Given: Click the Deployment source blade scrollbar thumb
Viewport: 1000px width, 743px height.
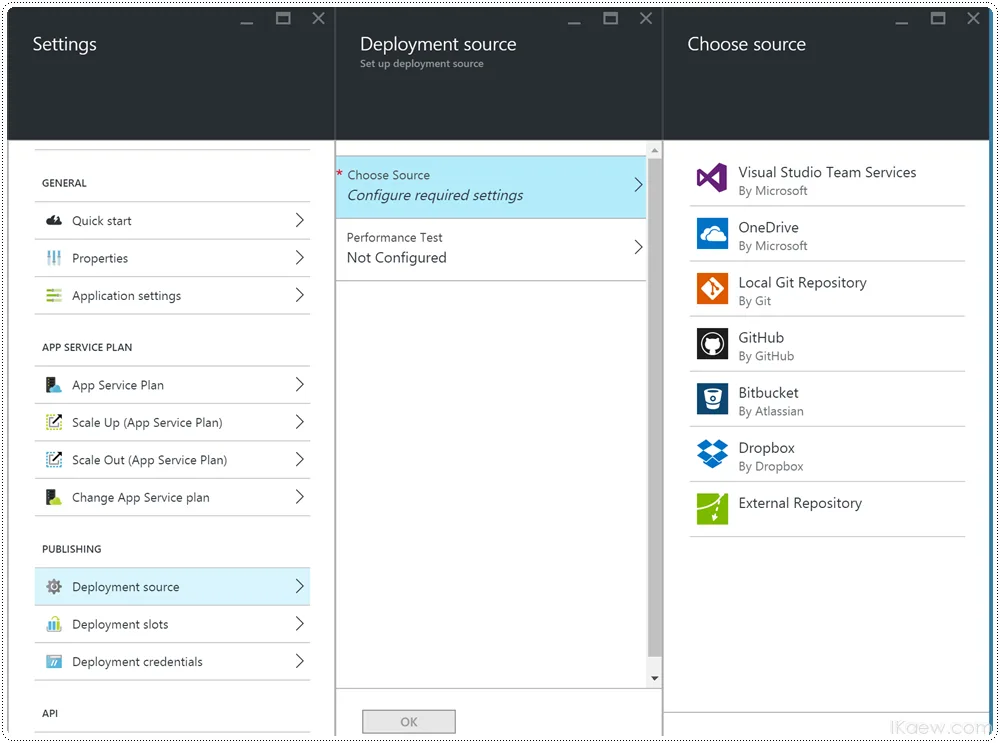Looking at the screenshot, I should click(x=654, y=408).
